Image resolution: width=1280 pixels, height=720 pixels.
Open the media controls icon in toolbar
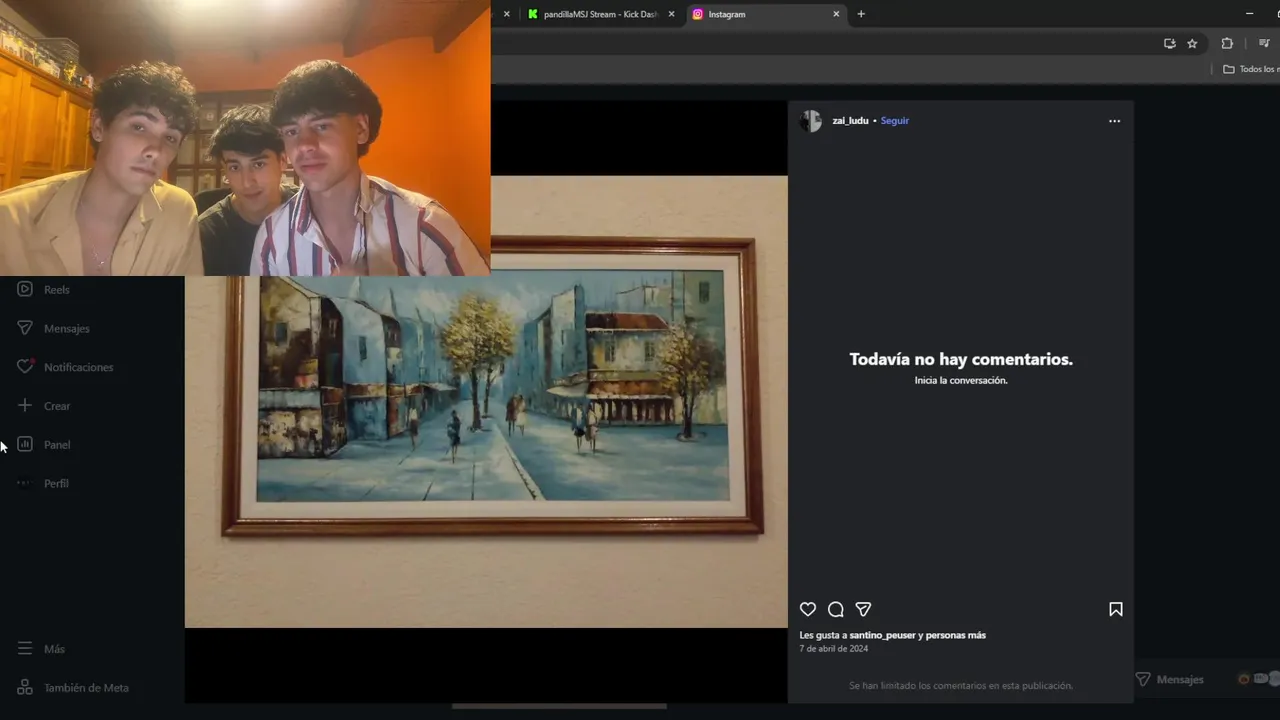[x=1264, y=43]
